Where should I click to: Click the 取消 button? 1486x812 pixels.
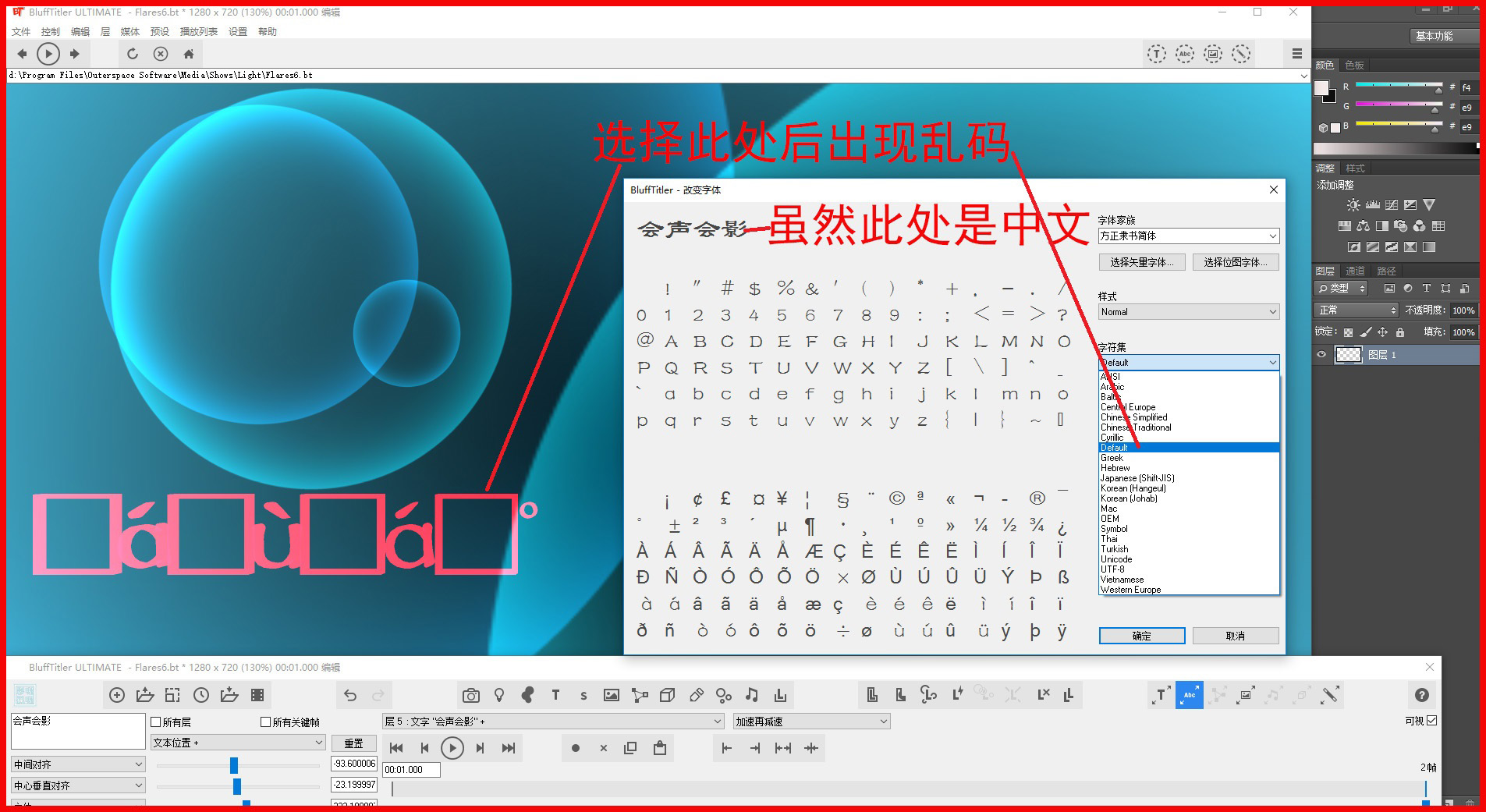pyautogui.click(x=1236, y=636)
